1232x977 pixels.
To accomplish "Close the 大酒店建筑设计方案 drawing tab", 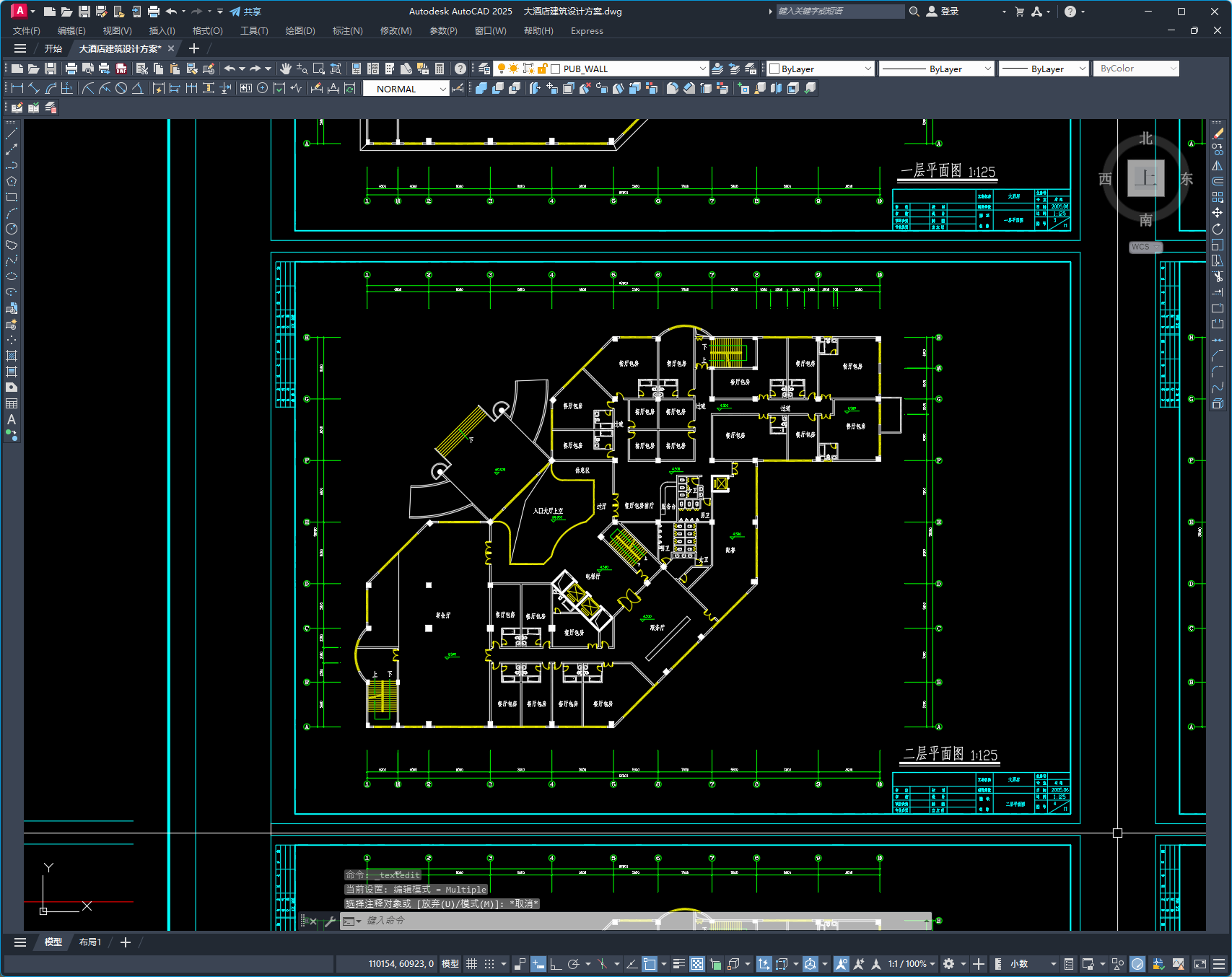I will click(171, 48).
